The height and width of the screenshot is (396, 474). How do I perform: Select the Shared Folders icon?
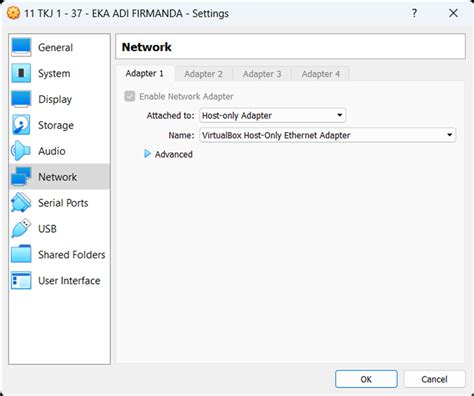click(21, 254)
